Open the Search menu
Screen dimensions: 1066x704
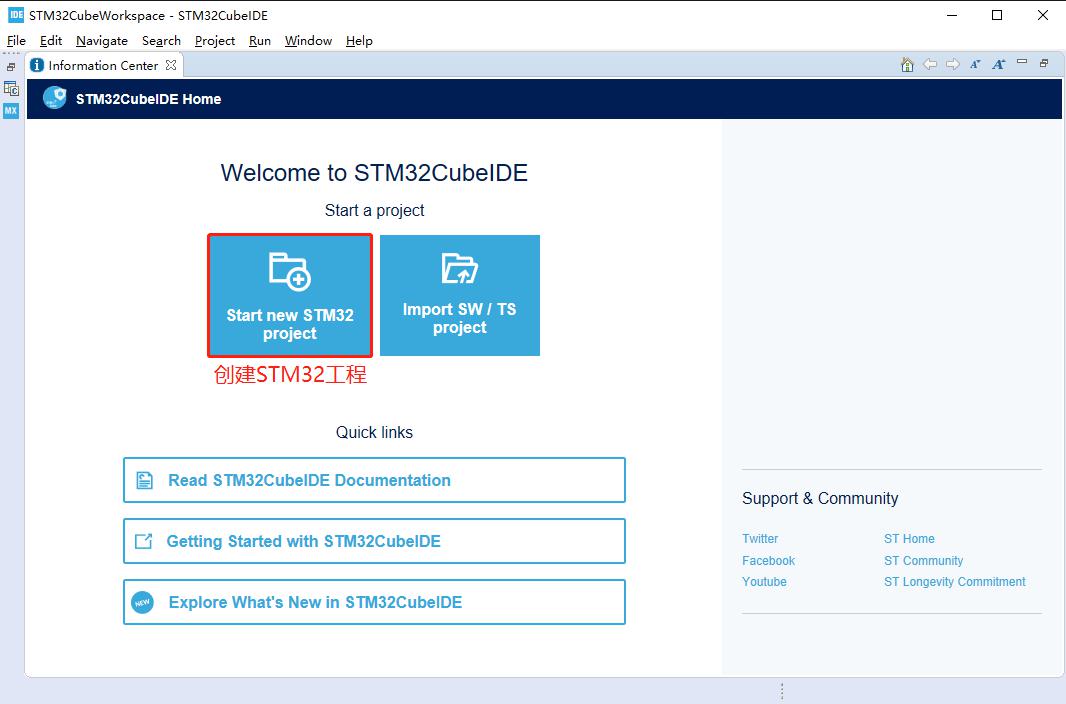pos(161,41)
